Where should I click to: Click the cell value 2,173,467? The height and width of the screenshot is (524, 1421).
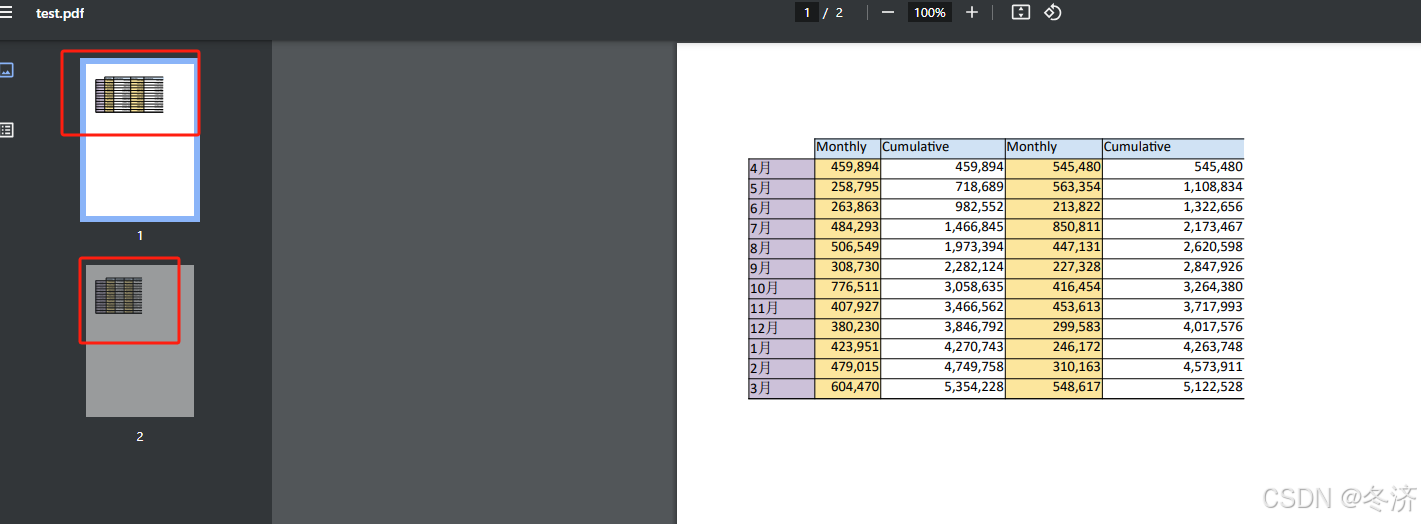pyautogui.click(x=1212, y=227)
